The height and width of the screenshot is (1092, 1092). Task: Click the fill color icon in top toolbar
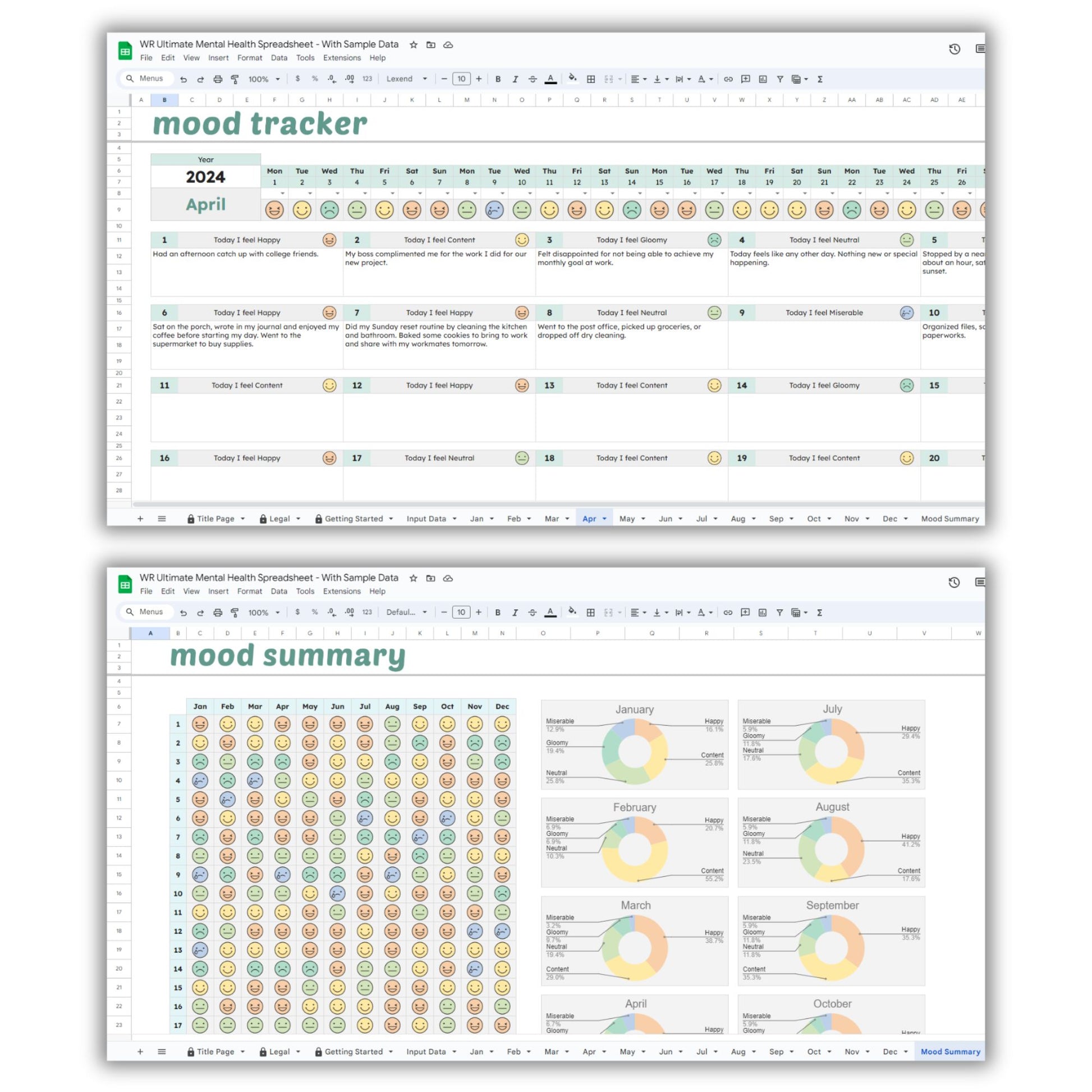pyautogui.click(x=572, y=79)
